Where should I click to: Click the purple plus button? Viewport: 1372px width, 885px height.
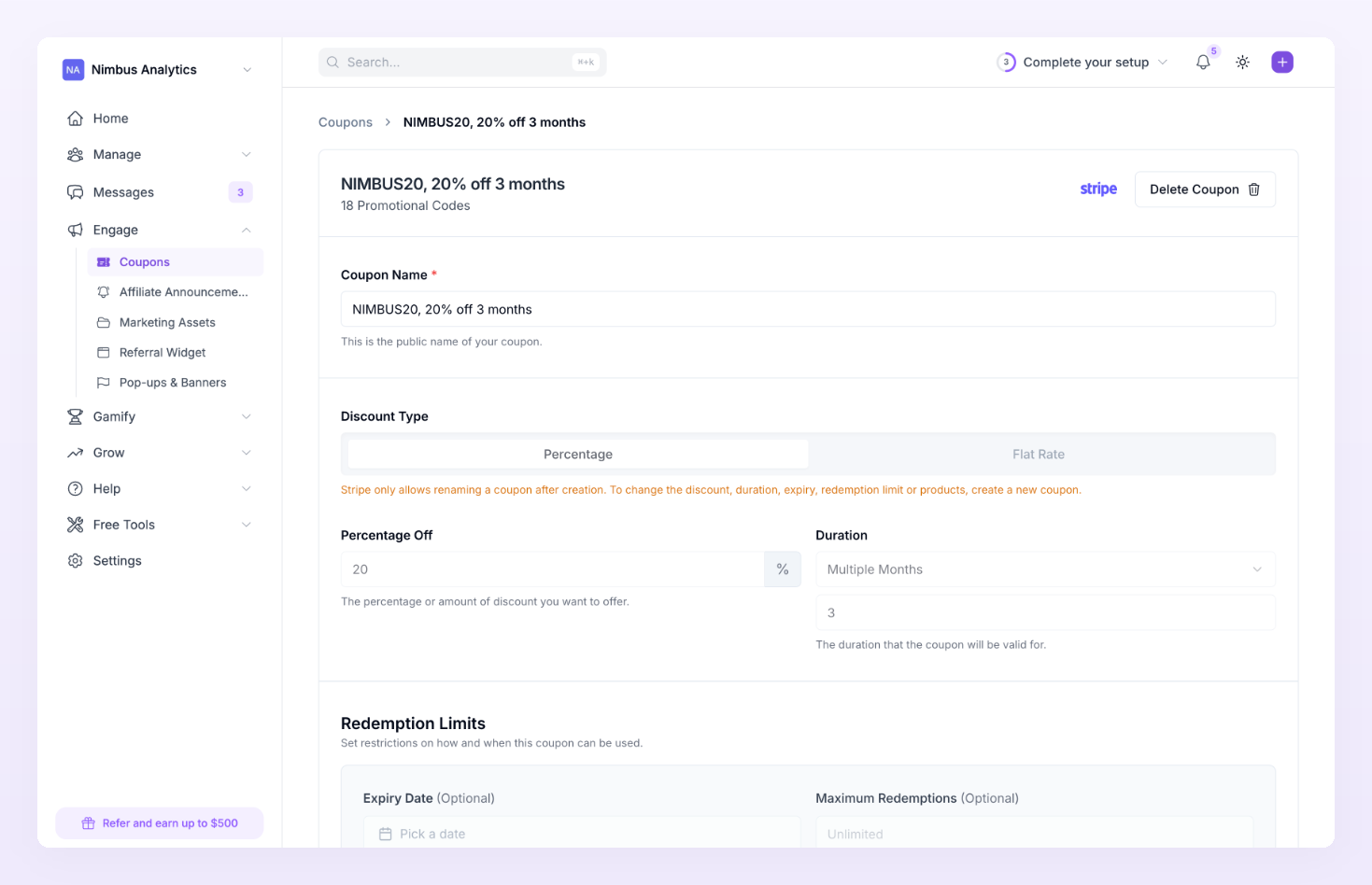[1282, 63]
